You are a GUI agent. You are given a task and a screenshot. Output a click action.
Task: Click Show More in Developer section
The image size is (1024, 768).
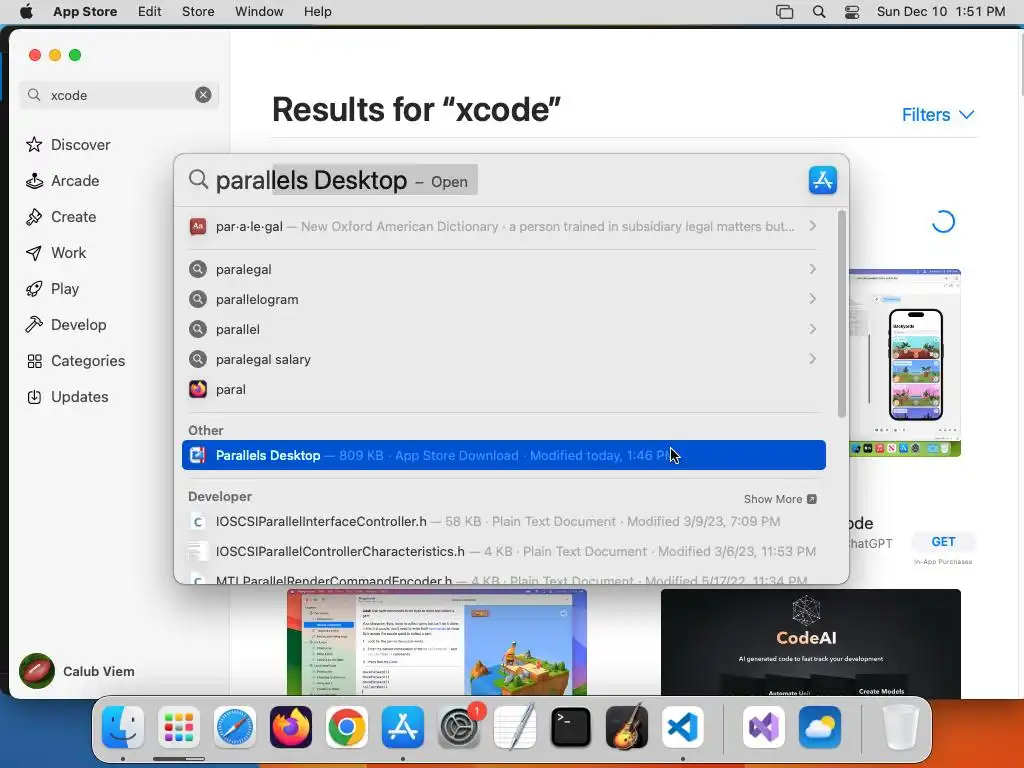click(780, 499)
